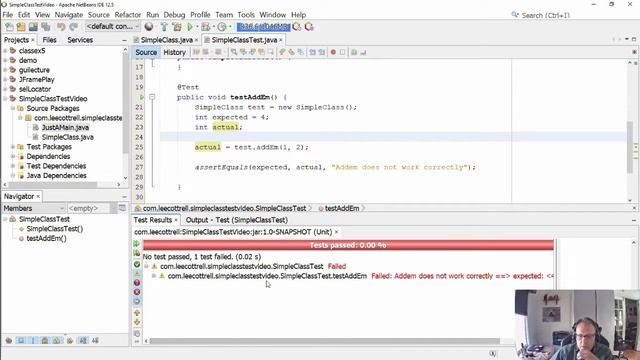Image resolution: width=640 pixels, height=360 pixels.
Task: Switch to the SimpleClass.java editor tab
Action: tap(167, 40)
